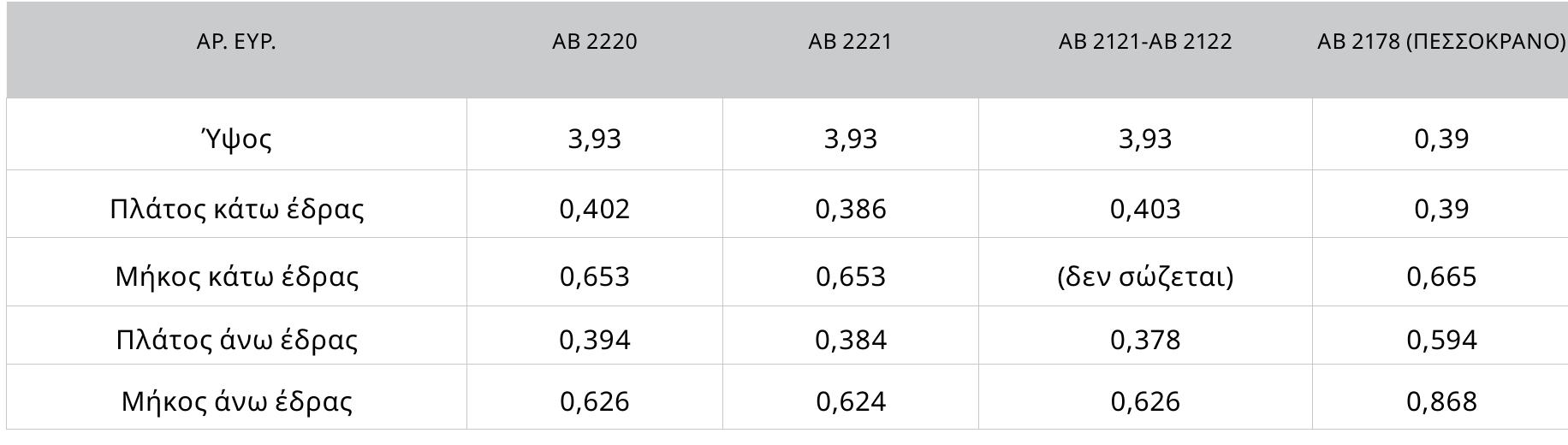1568x445 pixels.
Task: Select the Μήκος άνω έδρας row label
Action: point(236,401)
